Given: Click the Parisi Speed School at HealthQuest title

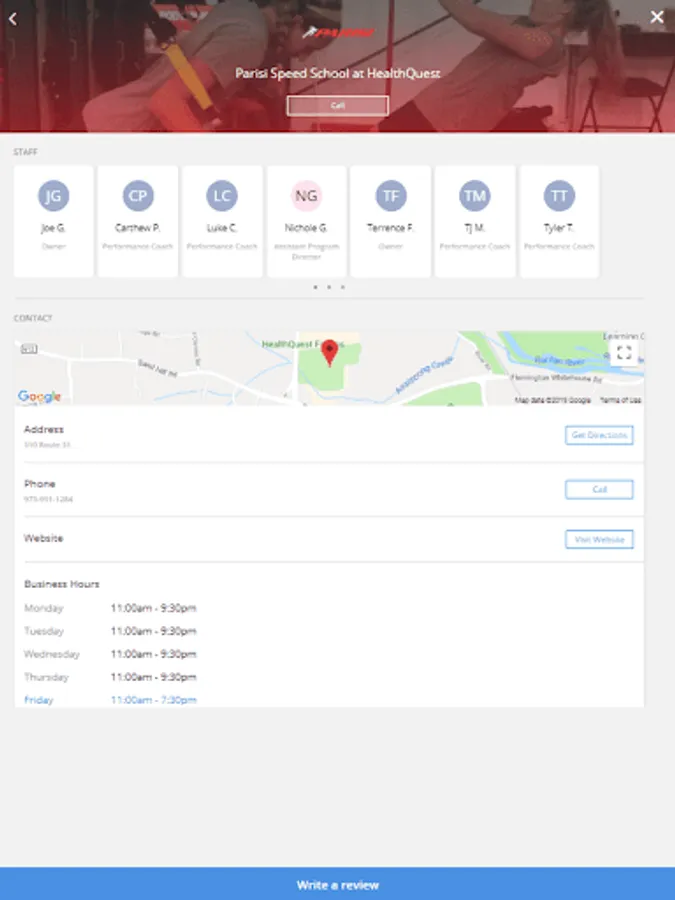Looking at the screenshot, I should 338,73.
